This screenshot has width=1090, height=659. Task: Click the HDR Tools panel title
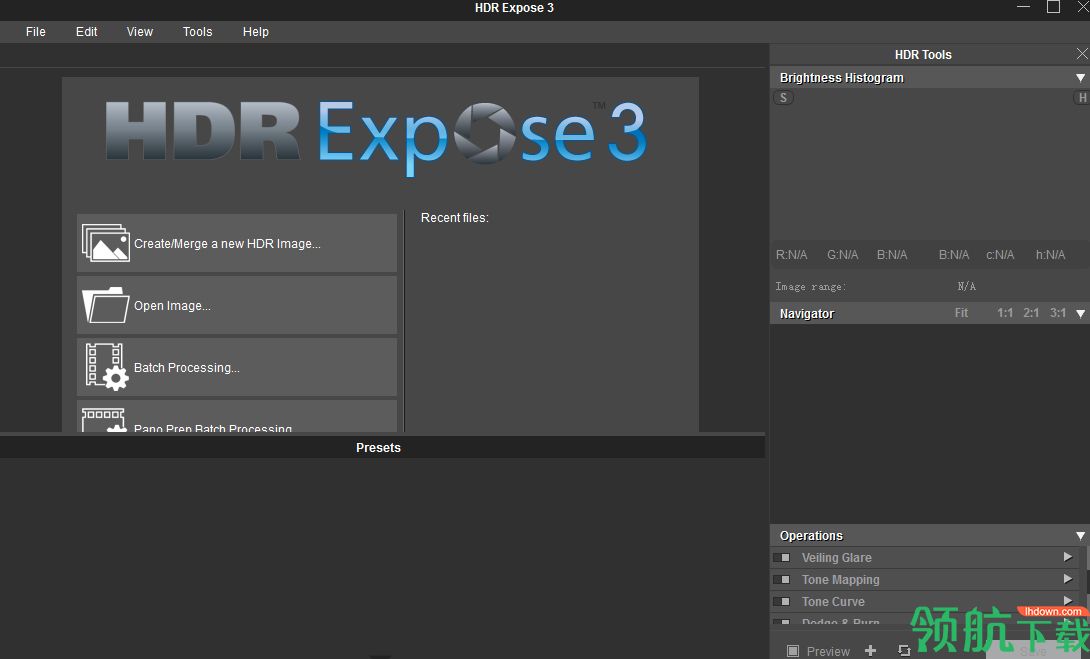[x=922, y=55]
